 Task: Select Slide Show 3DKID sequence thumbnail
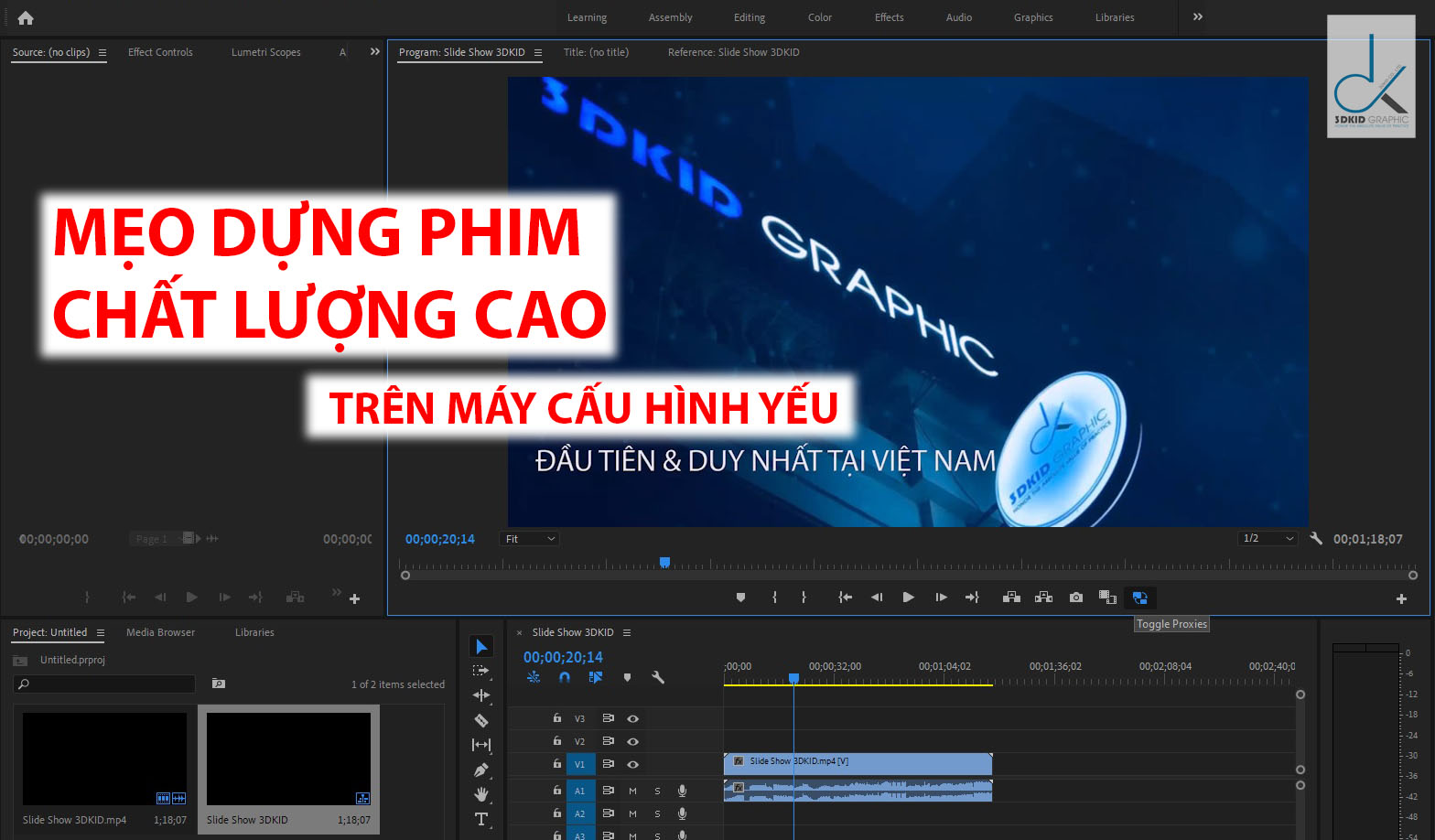click(x=288, y=759)
